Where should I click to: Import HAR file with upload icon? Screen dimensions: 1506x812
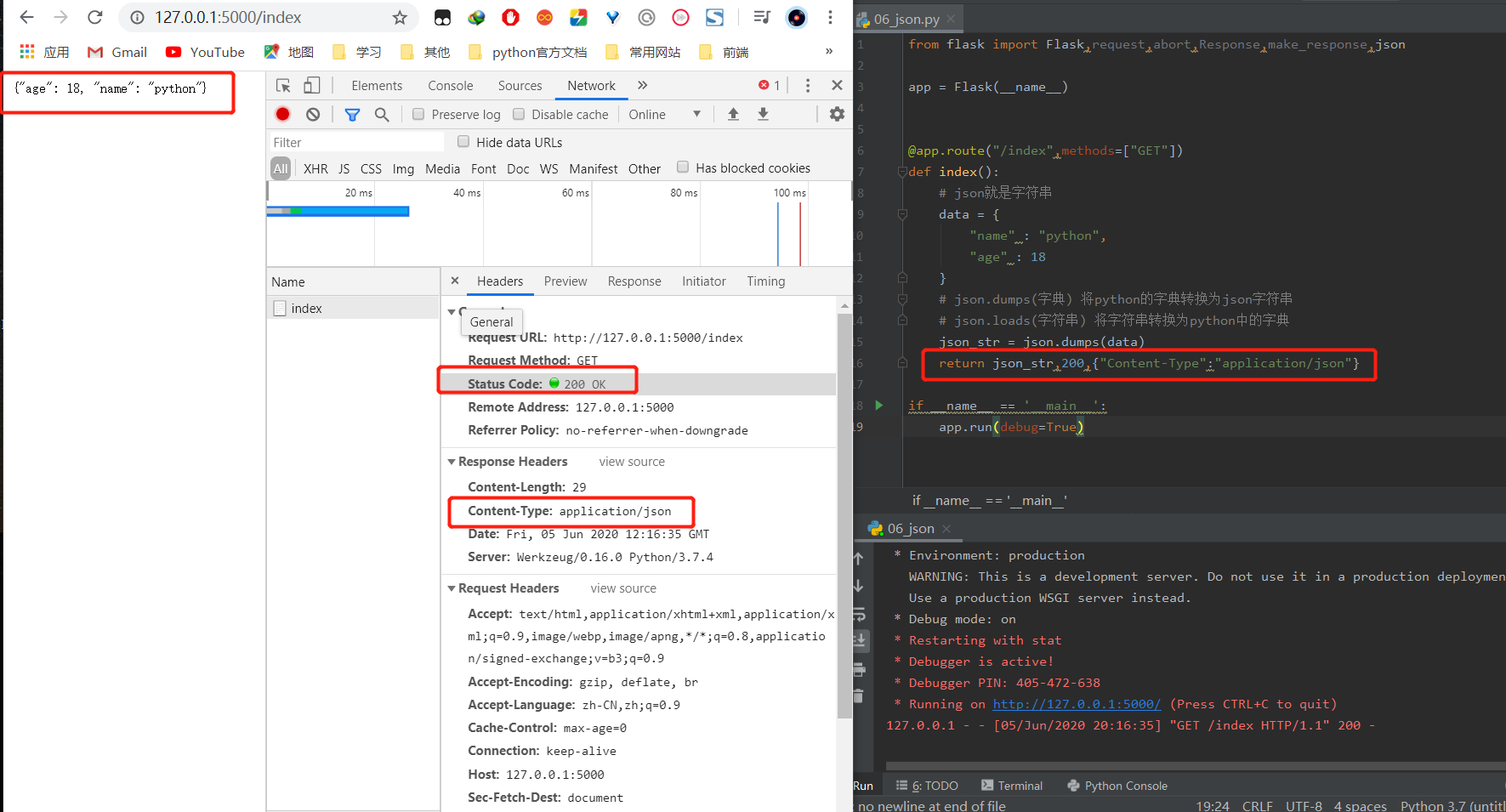click(733, 114)
